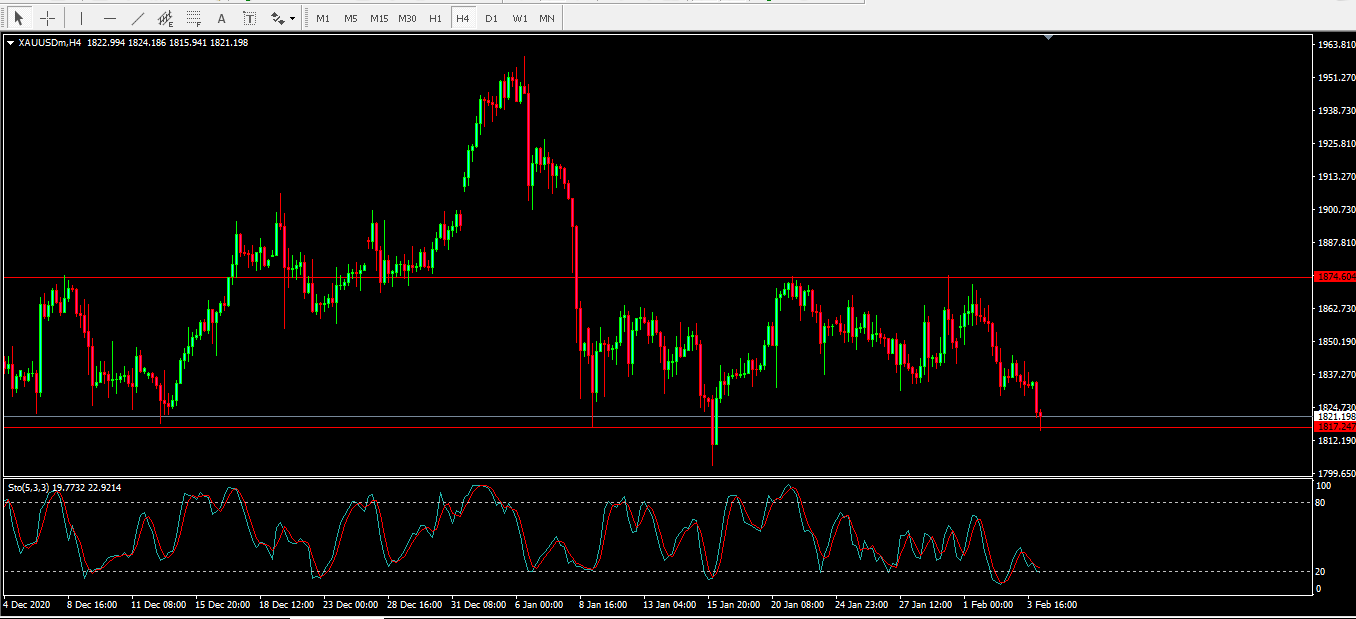This screenshot has height=619, width=1356.
Task: Activate the crosshair tool
Action: [x=47, y=18]
